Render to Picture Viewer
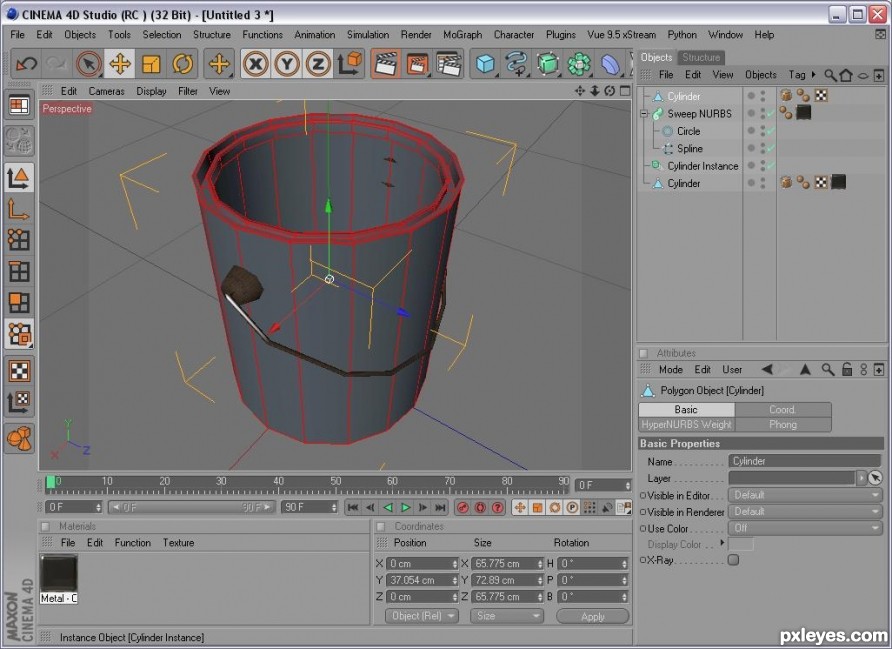Image resolution: width=892 pixels, height=649 pixels. coord(418,64)
